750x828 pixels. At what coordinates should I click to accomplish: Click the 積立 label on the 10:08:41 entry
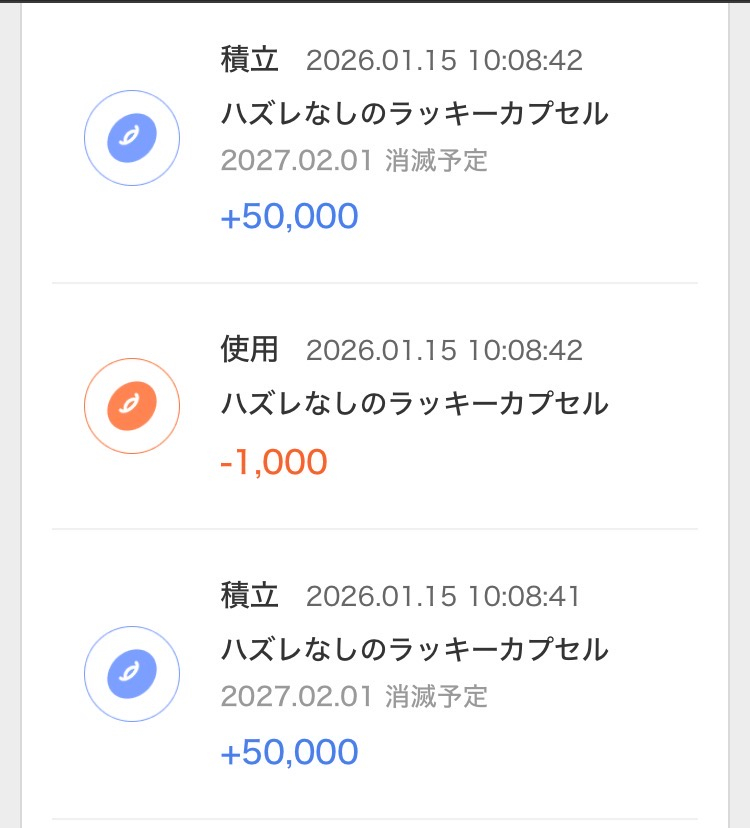pyautogui.click(x=249, y=596)
